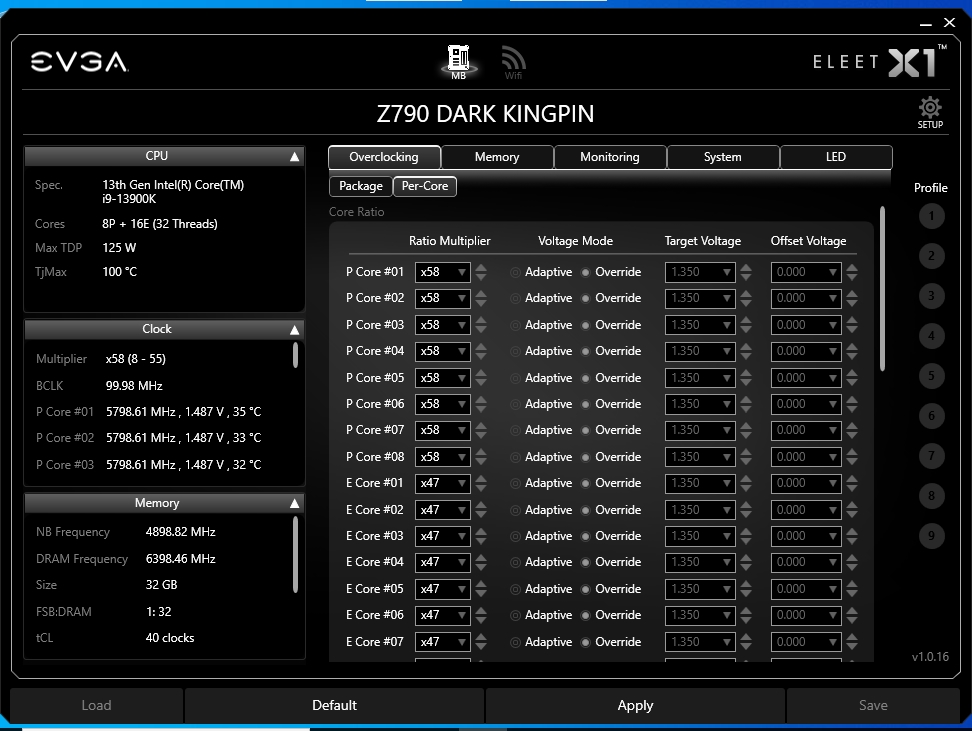Image resolution: width=972 pixels, height=731 pixels.
Task: Increase E Core #05 target voltage up arrow
Action: [746, 584]
